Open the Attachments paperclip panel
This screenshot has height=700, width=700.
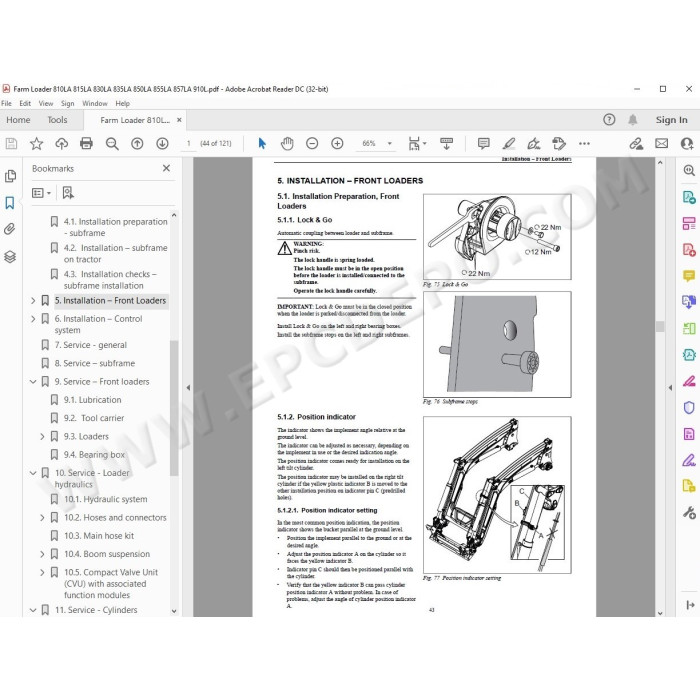tap(10, 229)
